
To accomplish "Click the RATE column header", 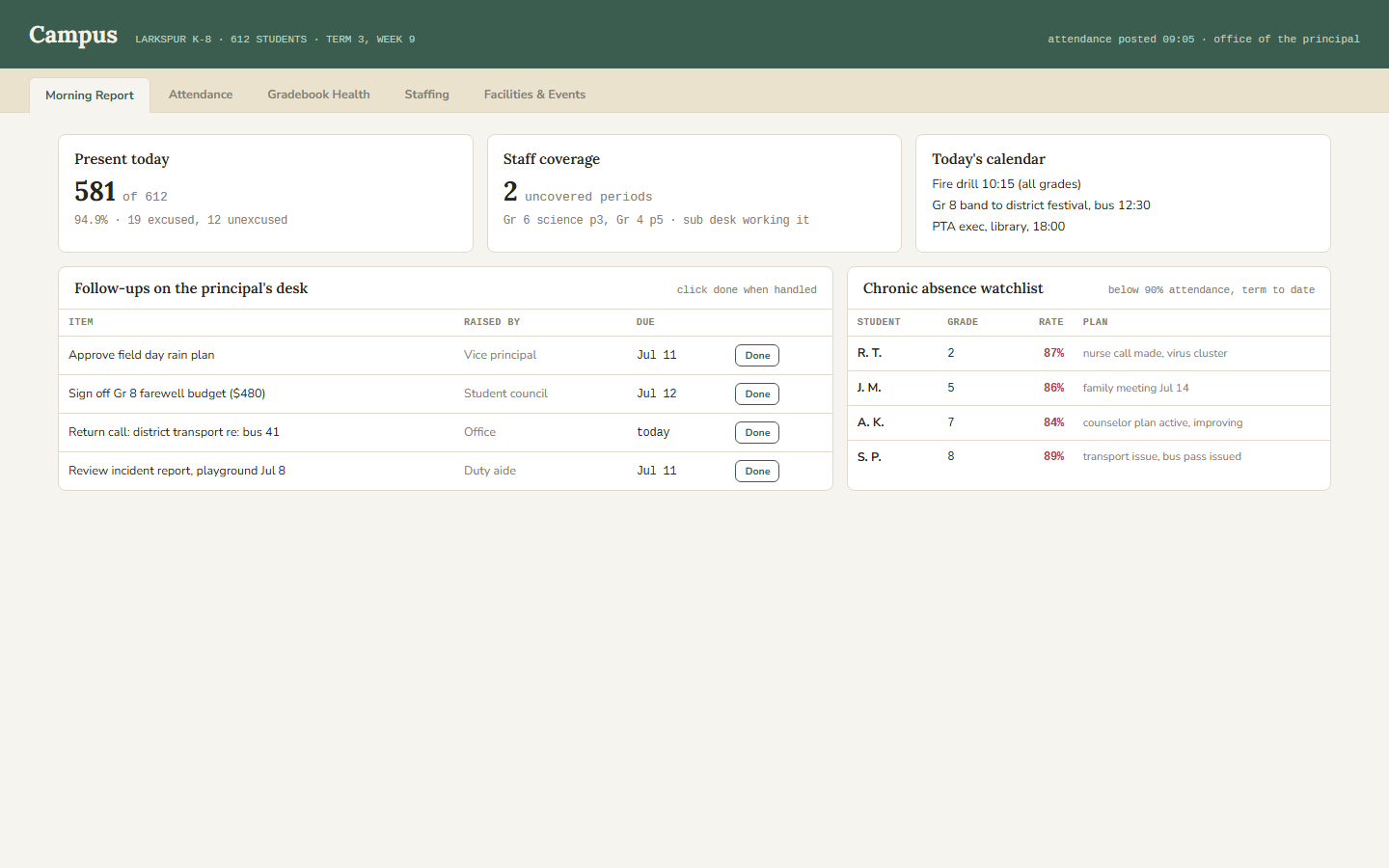I will [x=1051, y=322].
